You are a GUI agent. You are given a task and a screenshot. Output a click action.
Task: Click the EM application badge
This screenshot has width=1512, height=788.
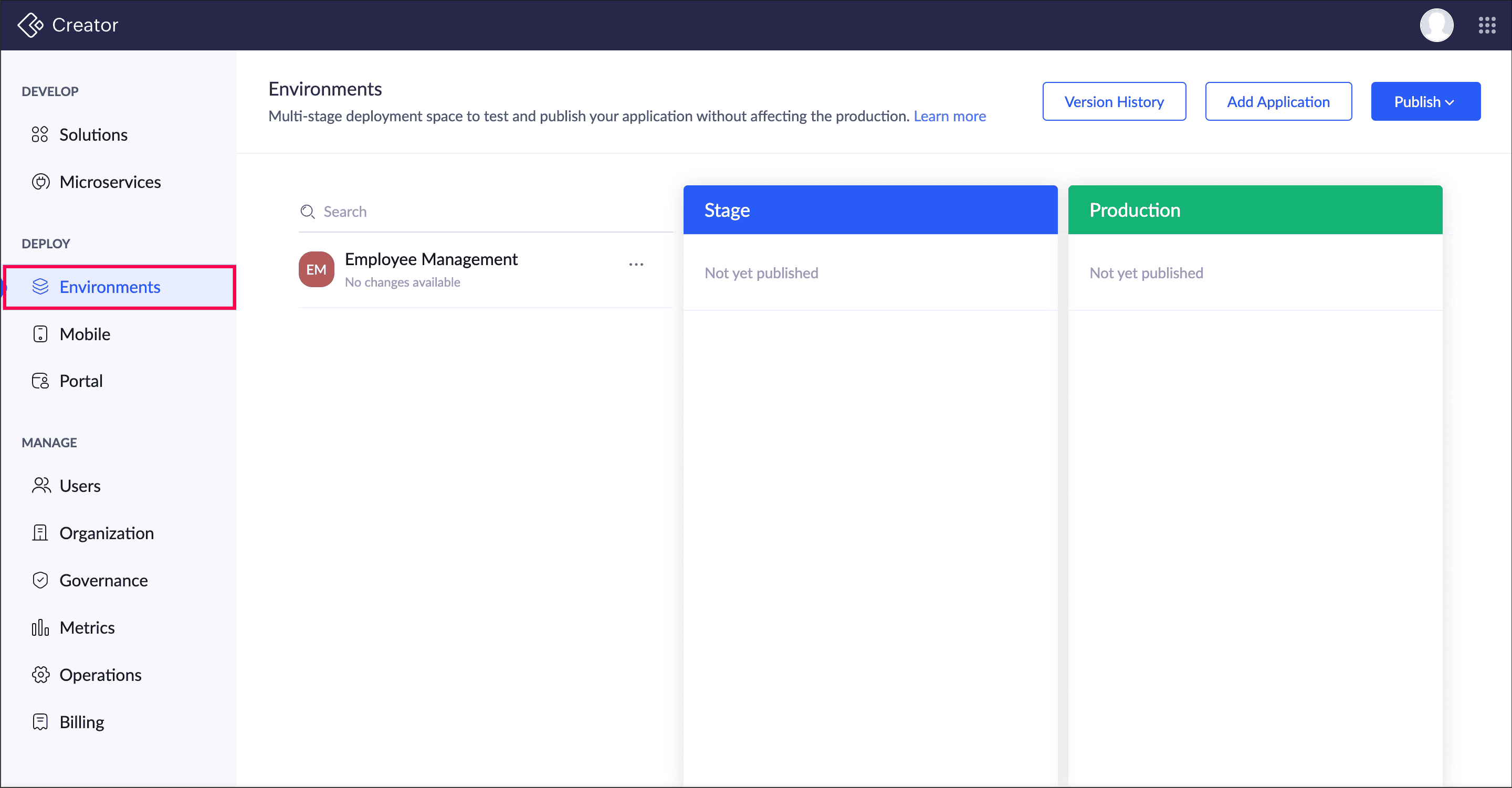coord(317,269)
